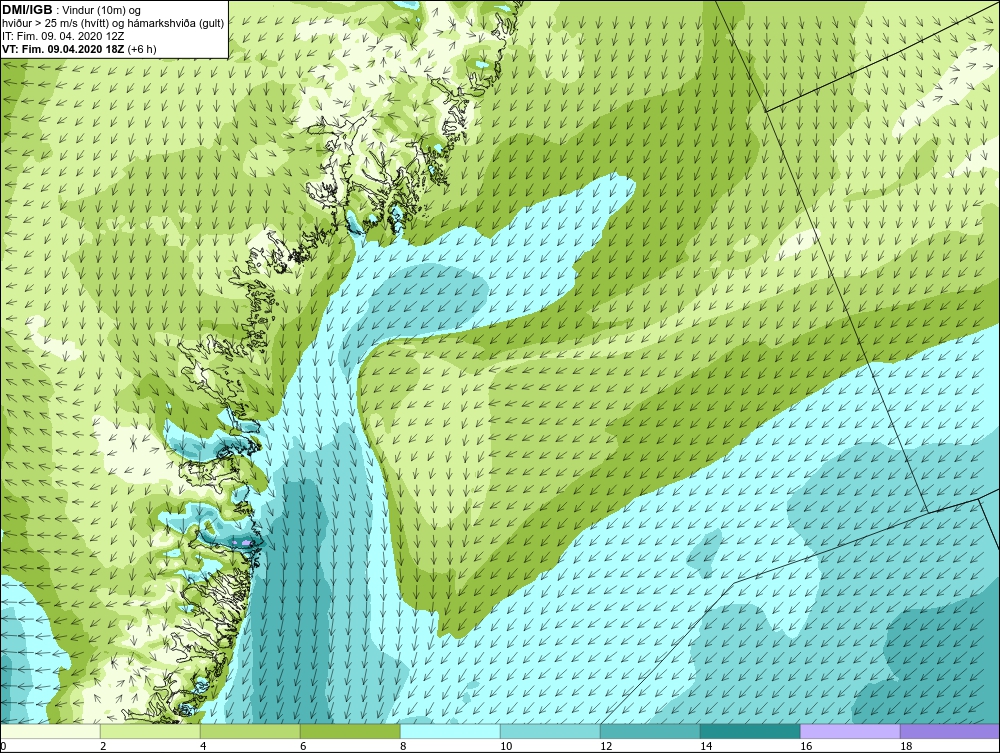
Task: Click the 6–8 m/s olive green legend swatch
Action: [x=350, y=731]
